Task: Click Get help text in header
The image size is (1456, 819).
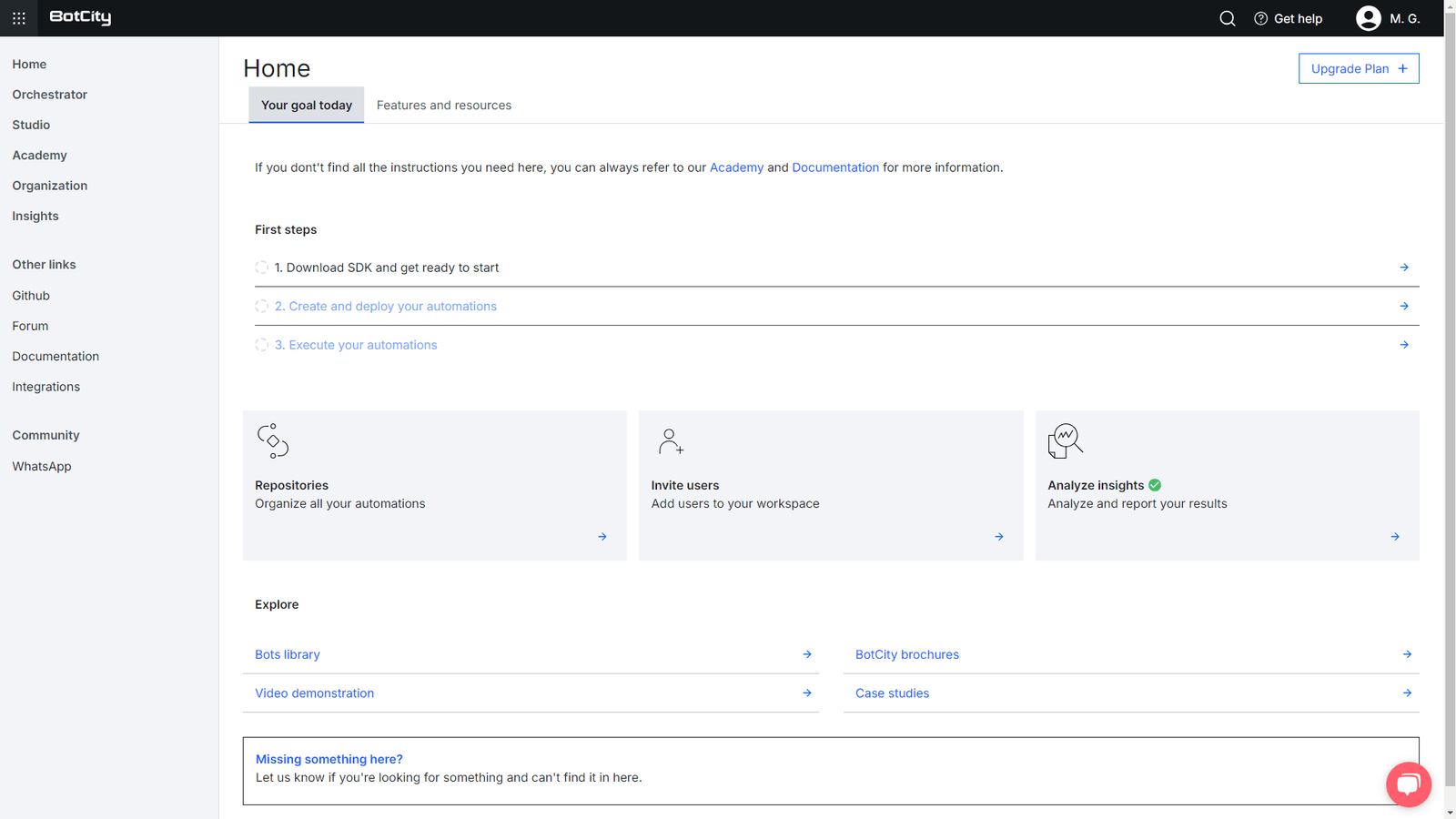Action: (x=1298, y=18)
